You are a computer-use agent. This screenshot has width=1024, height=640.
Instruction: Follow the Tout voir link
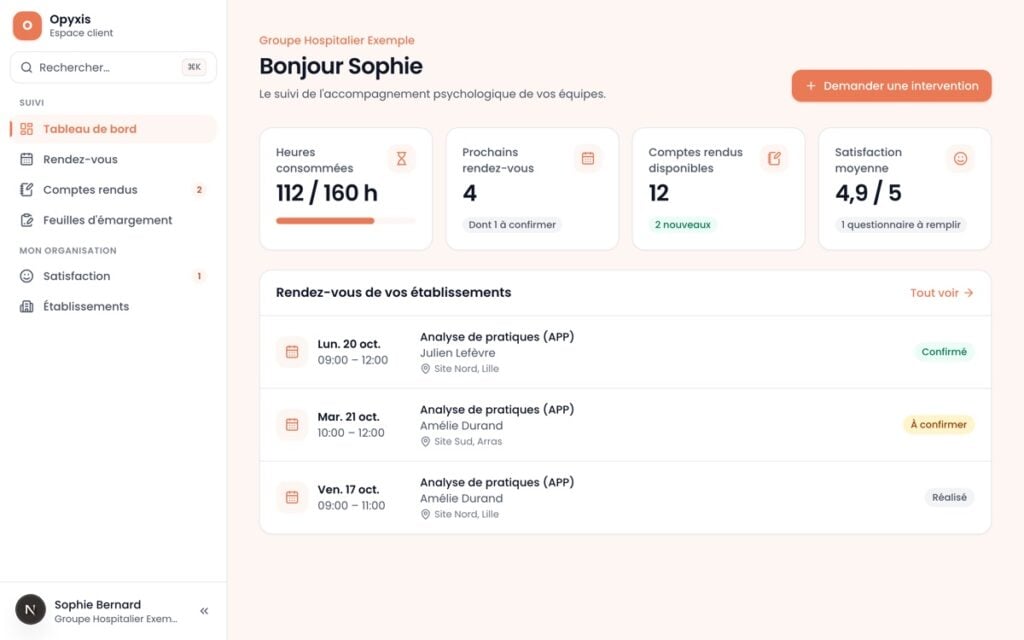pyautogui.click(x=942, y=293)
